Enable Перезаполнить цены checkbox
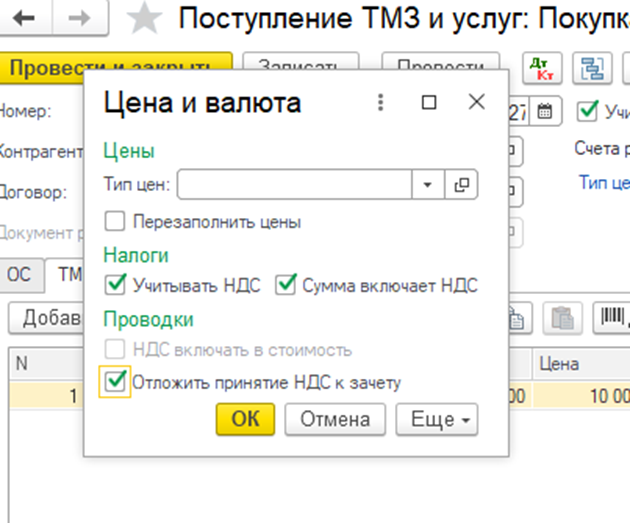Screen dimensions: 630x523 click(x=114, y=221)
